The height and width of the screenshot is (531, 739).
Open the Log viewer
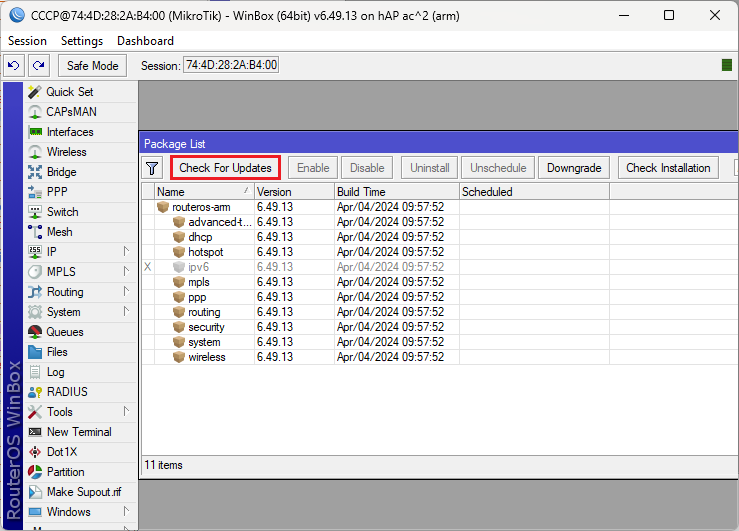[x=80, y=372]
